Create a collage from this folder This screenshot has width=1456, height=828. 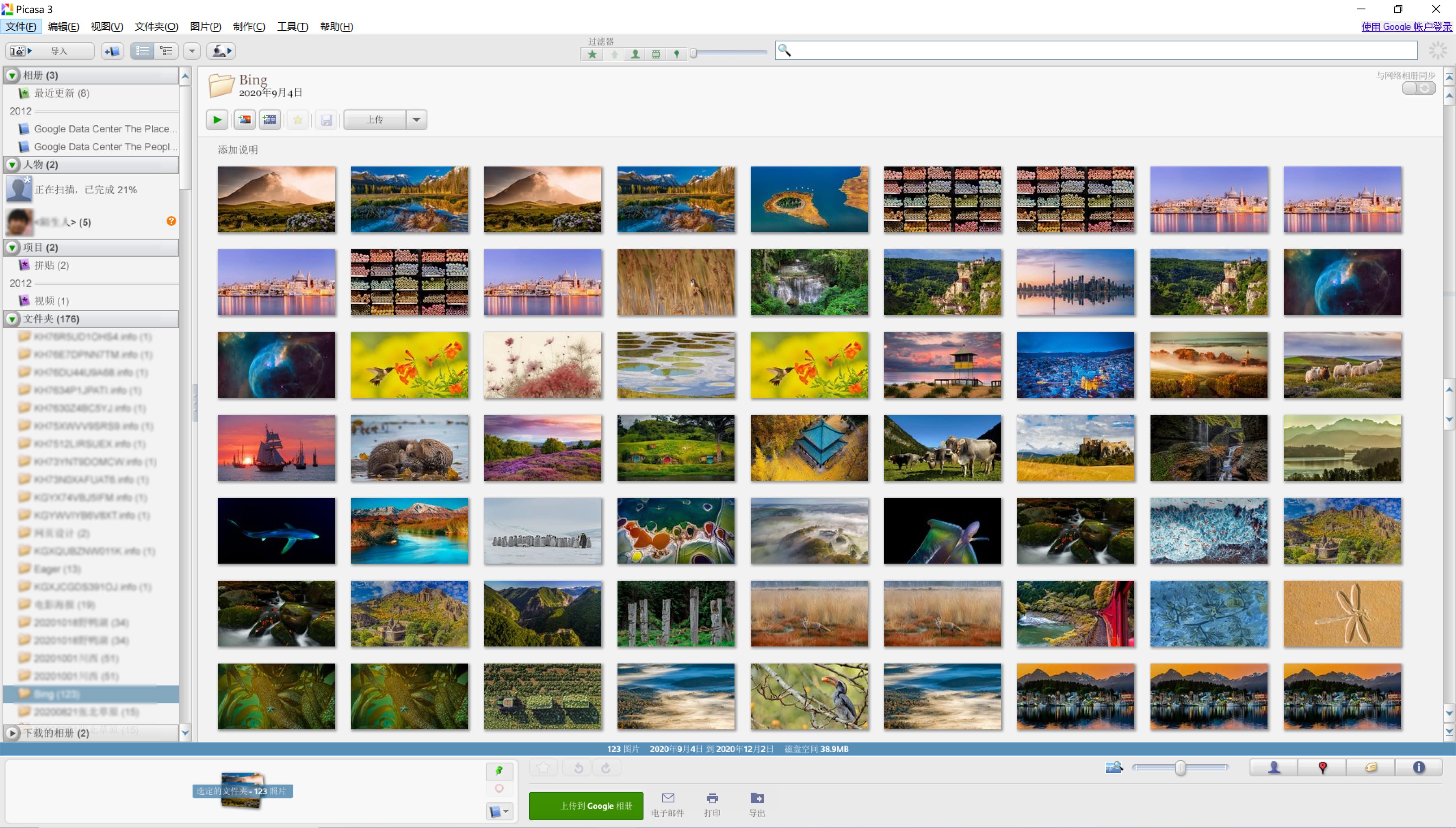tap(245, 119)
